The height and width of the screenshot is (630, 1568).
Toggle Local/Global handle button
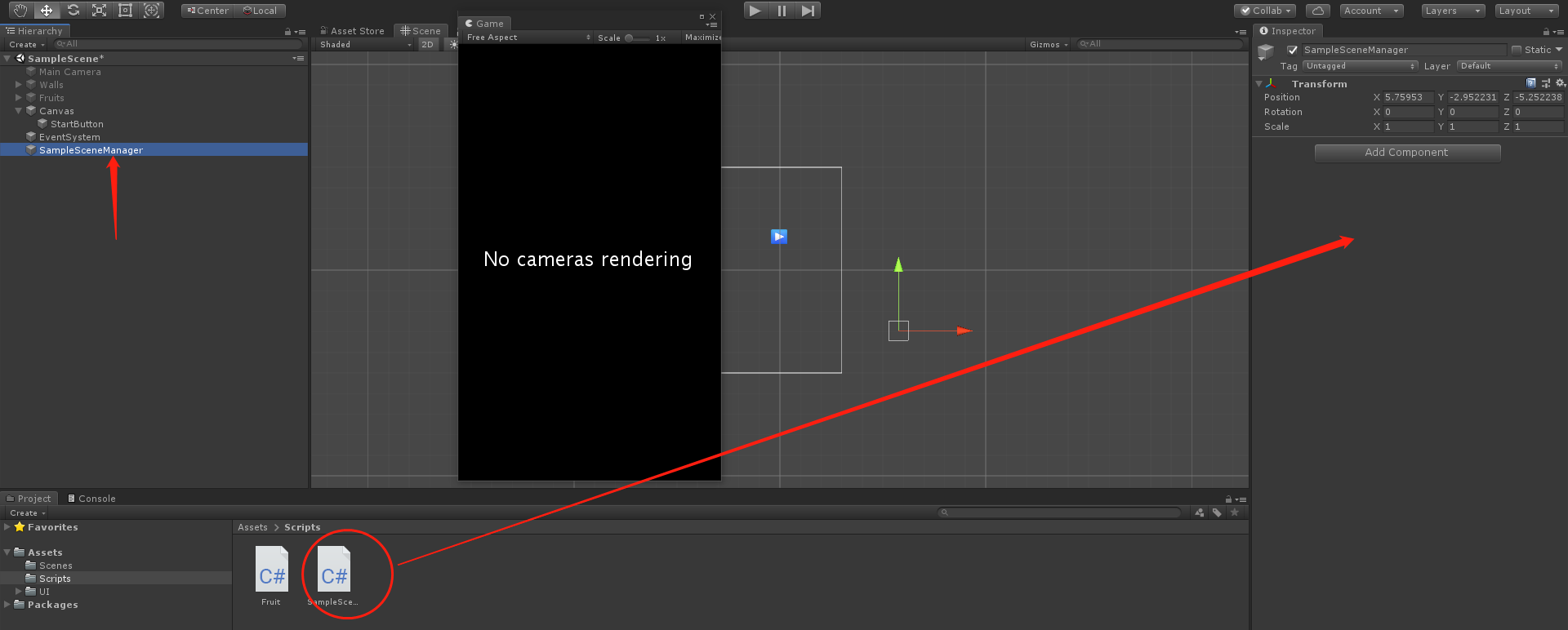click(x=260, y=11)
